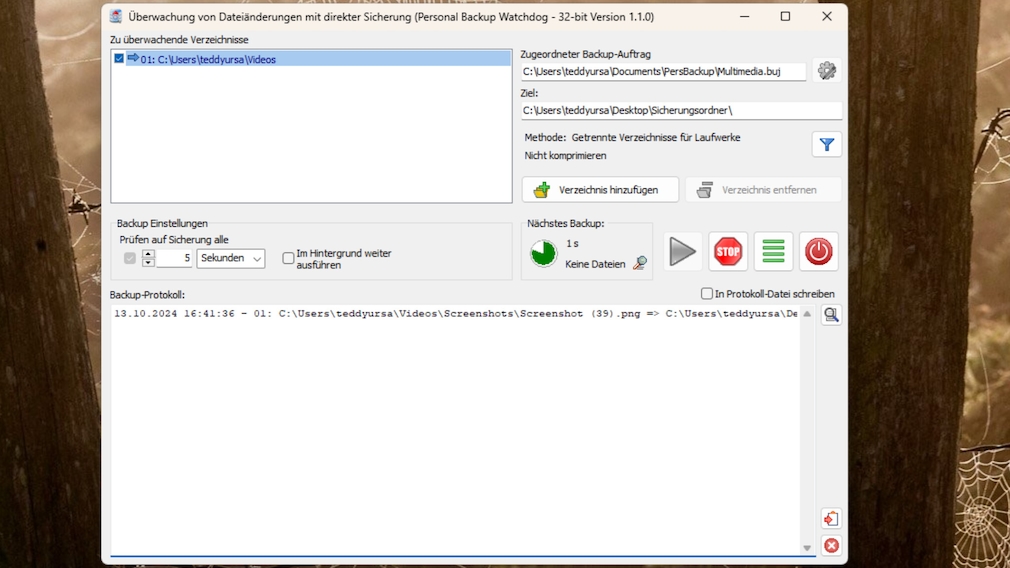Screen dimensions: 1010x568
Task: Click the export log icon above delete
Action: coord(831,519)
